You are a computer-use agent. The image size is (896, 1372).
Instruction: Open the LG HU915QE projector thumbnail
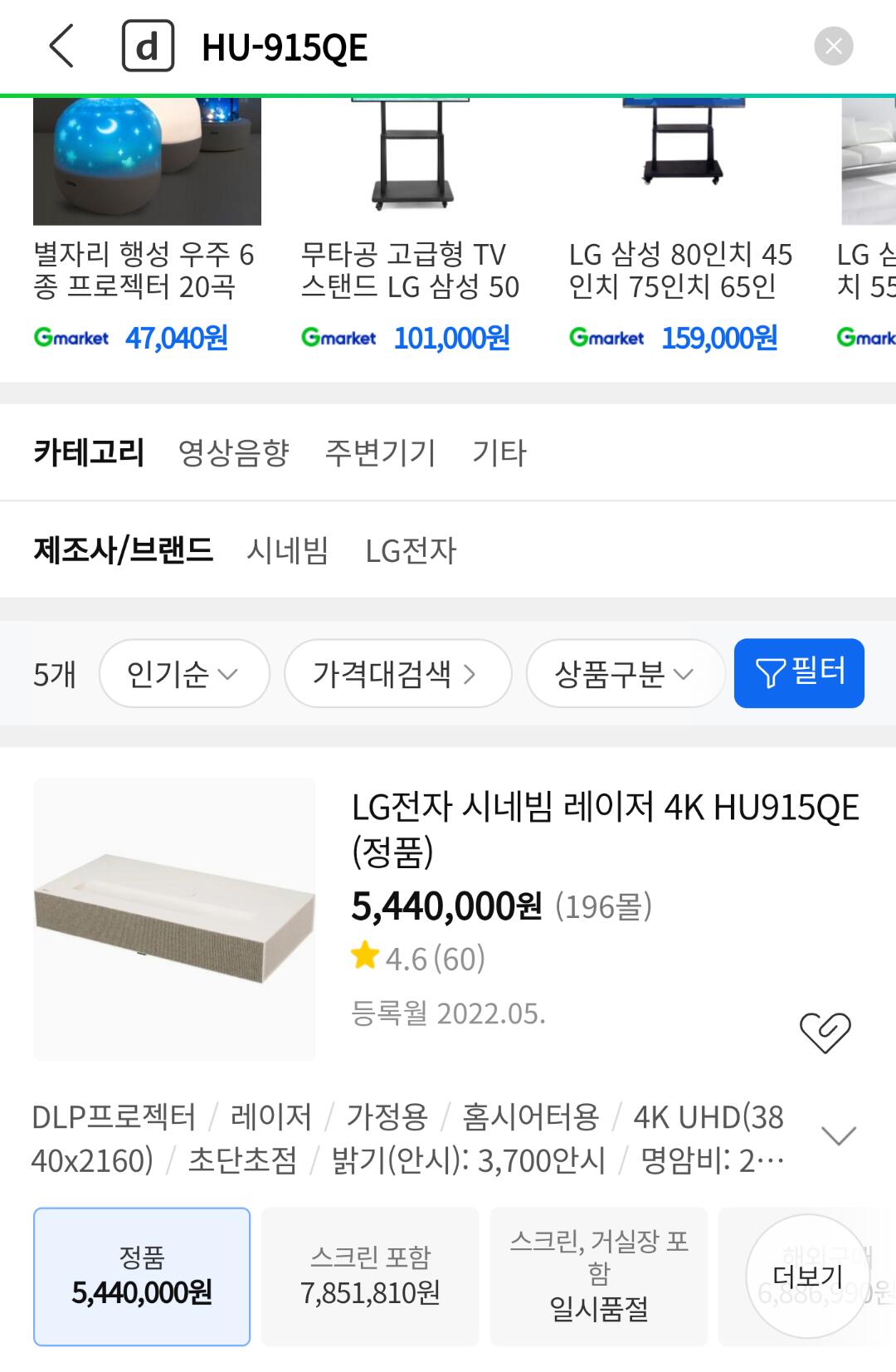[174, 919]
